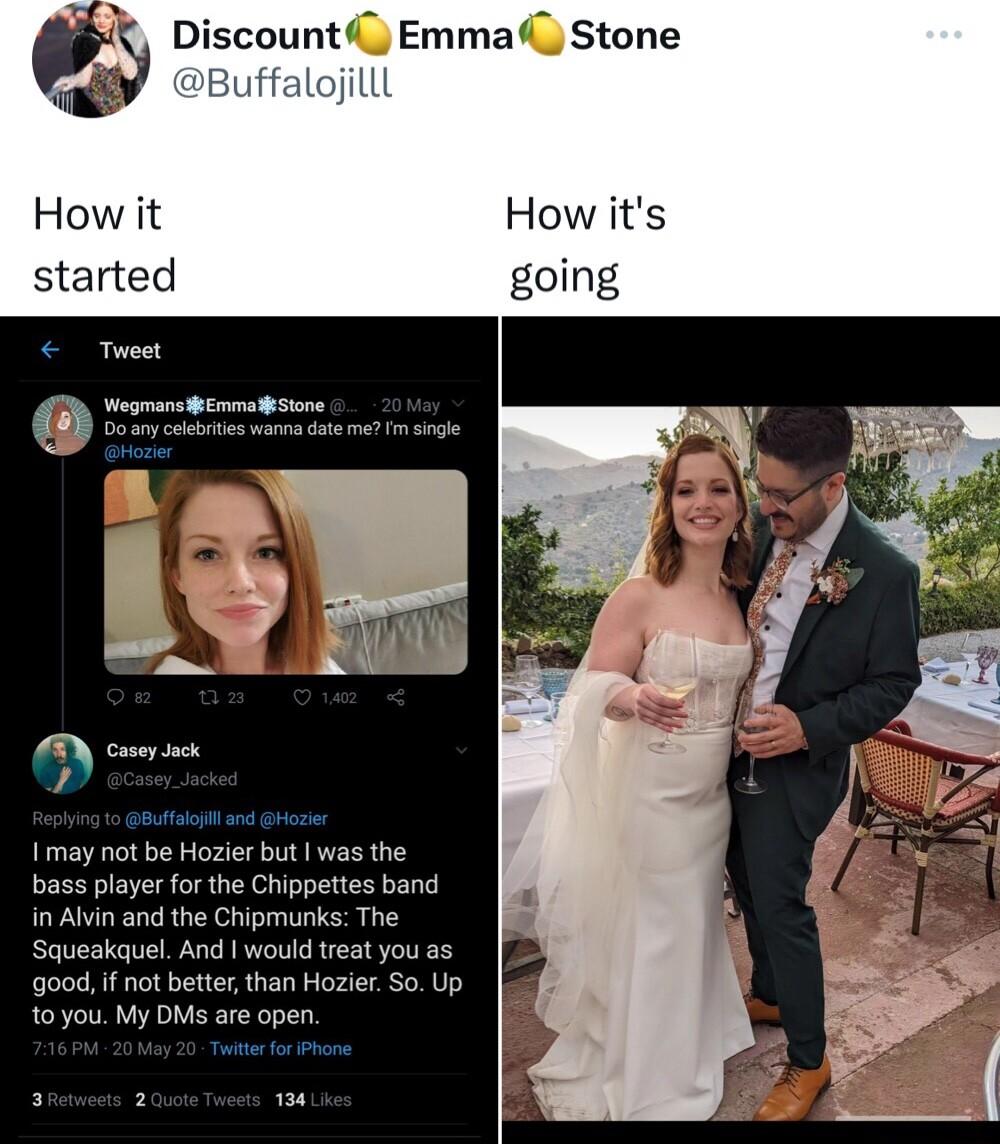Image resolution: width=1000 pixels, height=1144 pixels.
Task: Open the Discount Emma Stone profile avatar
Action: point(90,59)
